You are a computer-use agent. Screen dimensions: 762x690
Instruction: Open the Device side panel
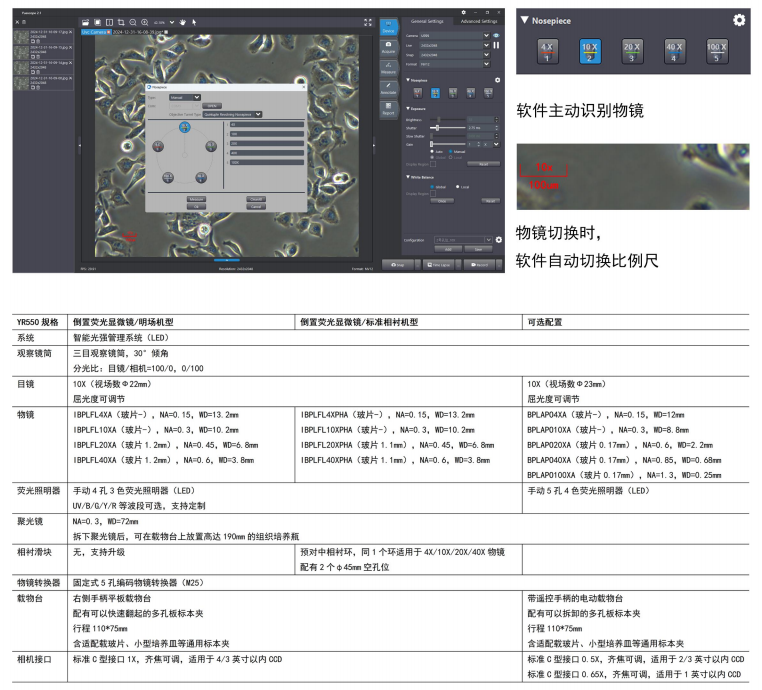pyautogui.click(x=388, y=27)
